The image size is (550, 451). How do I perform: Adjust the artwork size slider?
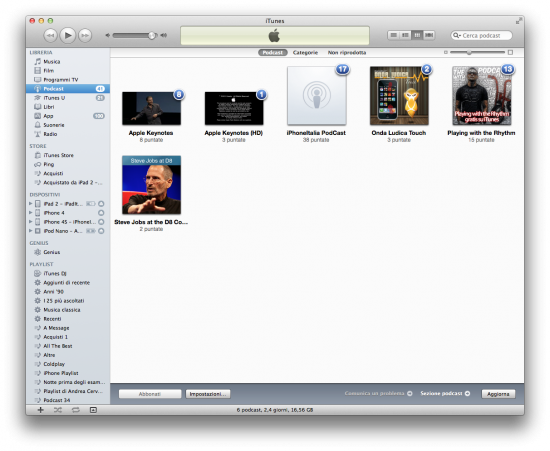pyautogui.click(x=469, y=52)
